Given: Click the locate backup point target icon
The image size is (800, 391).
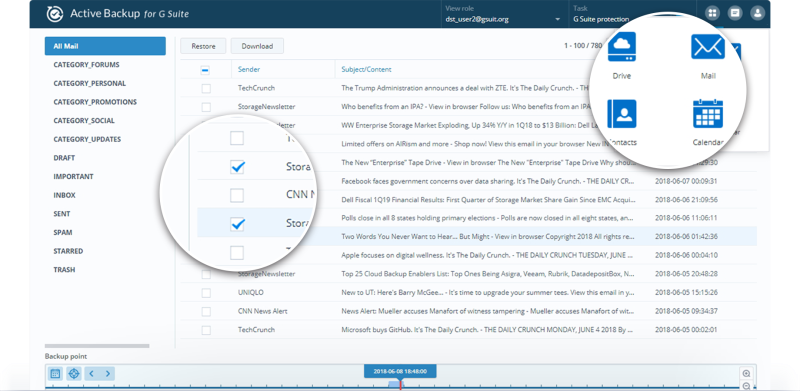Looking at the screenshot, I should 74,374.
